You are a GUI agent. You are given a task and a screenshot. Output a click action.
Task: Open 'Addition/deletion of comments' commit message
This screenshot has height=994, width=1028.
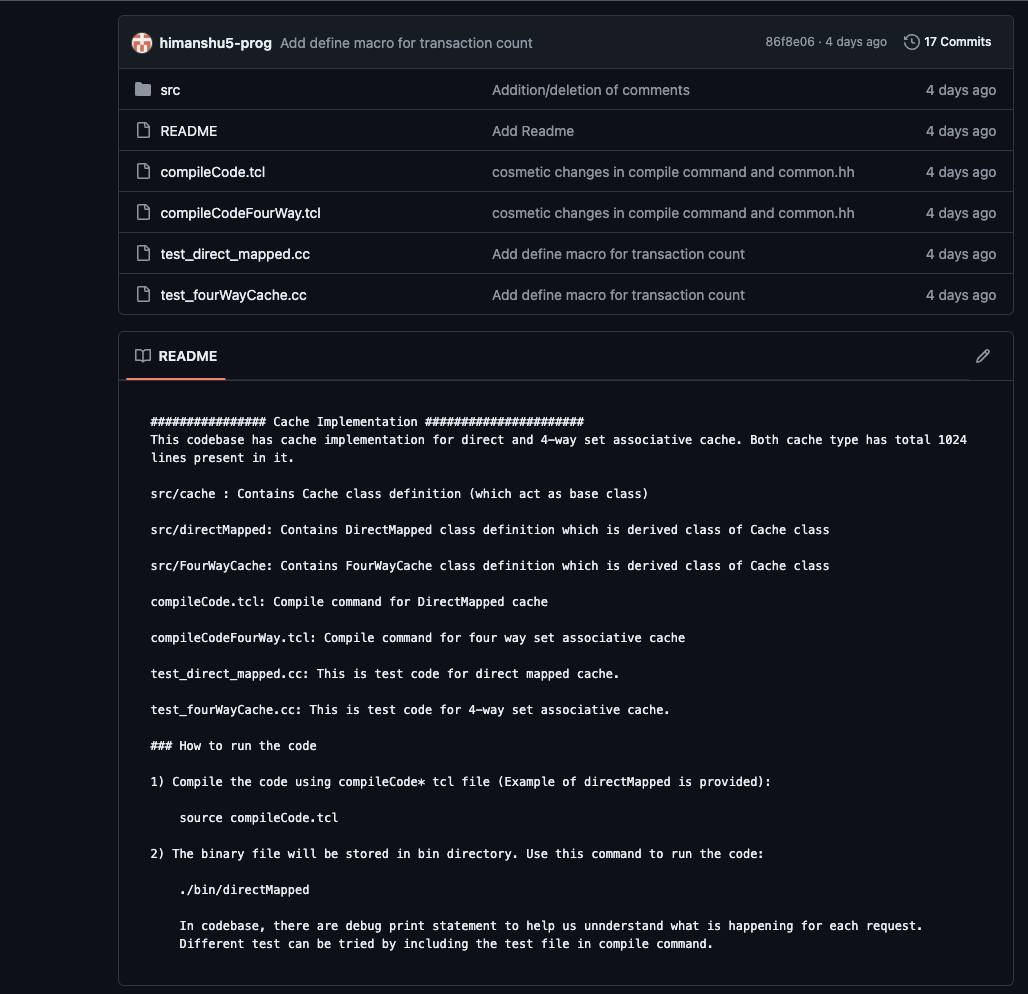tap(591, 90)
